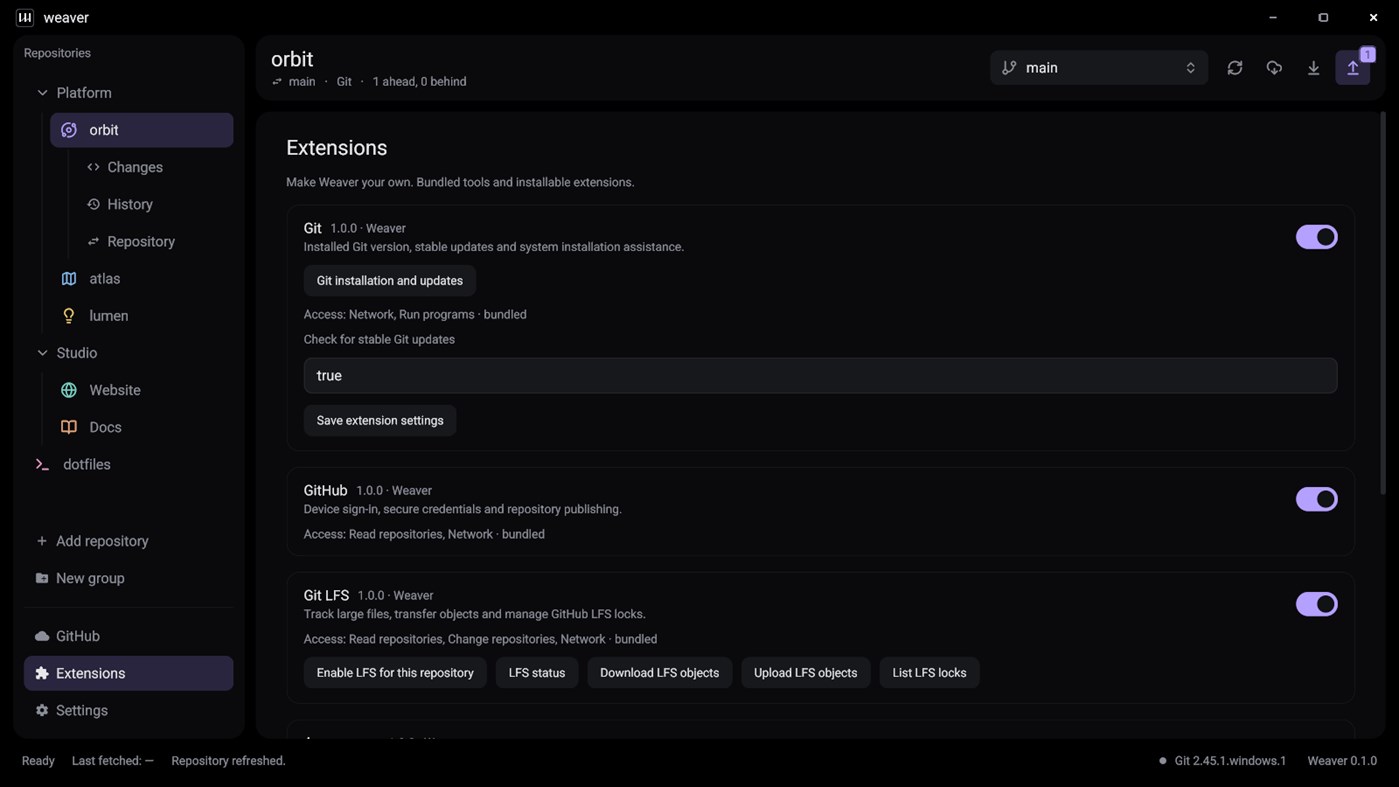Create a New group in sidebar

coord(129,578)
